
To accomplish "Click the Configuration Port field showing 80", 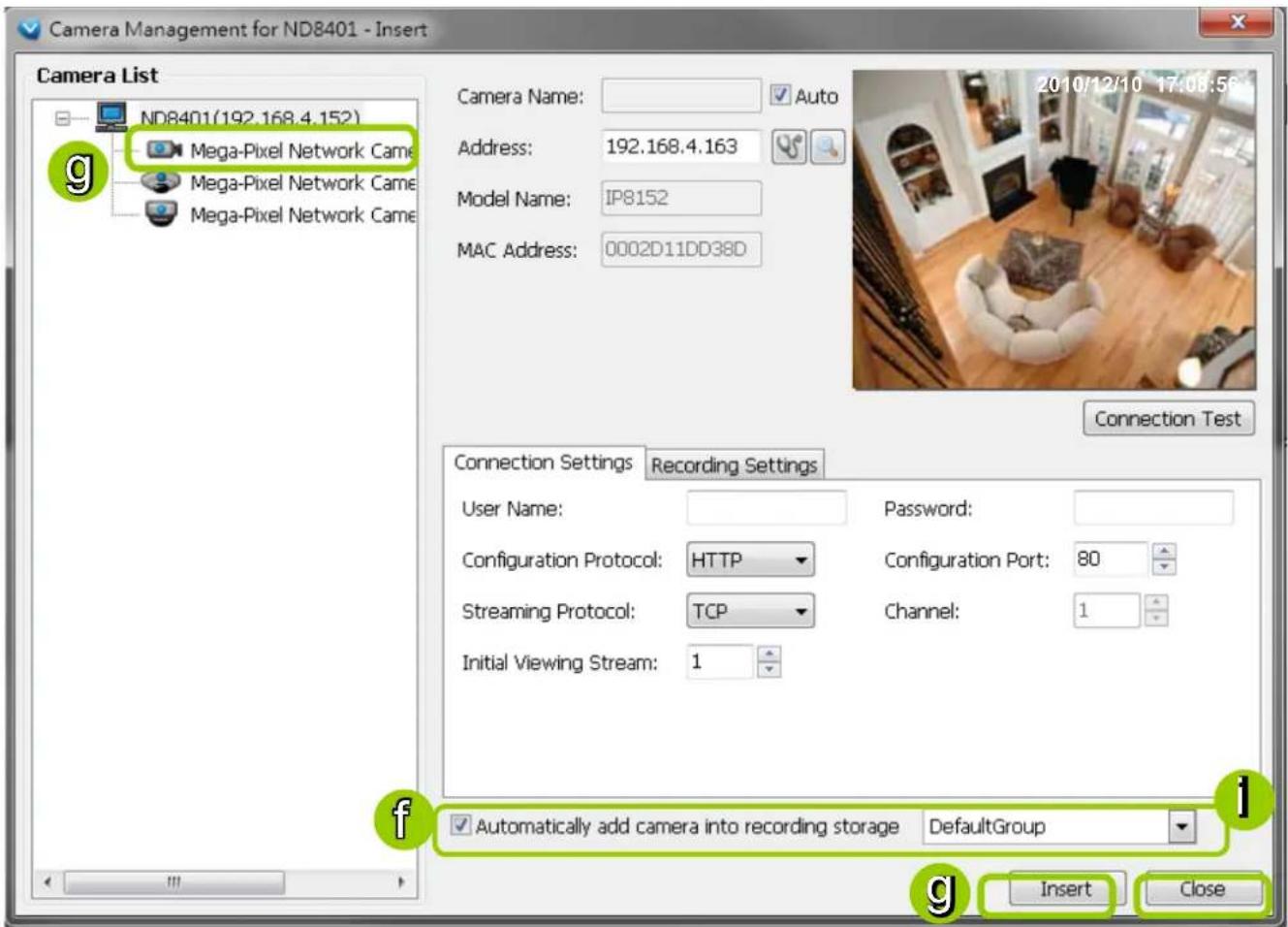I will pyautogui.click(x=1112, y=559).
